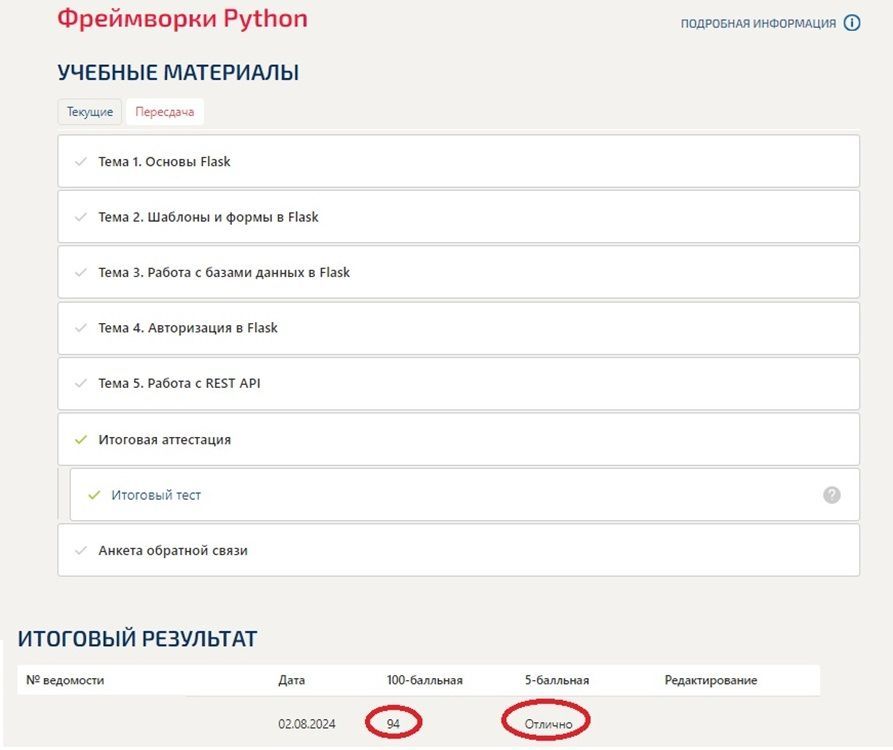893x750 pixels.
Task: Click the green checkmark by Итоговая аттестация
Action: (x=81, y=439)
